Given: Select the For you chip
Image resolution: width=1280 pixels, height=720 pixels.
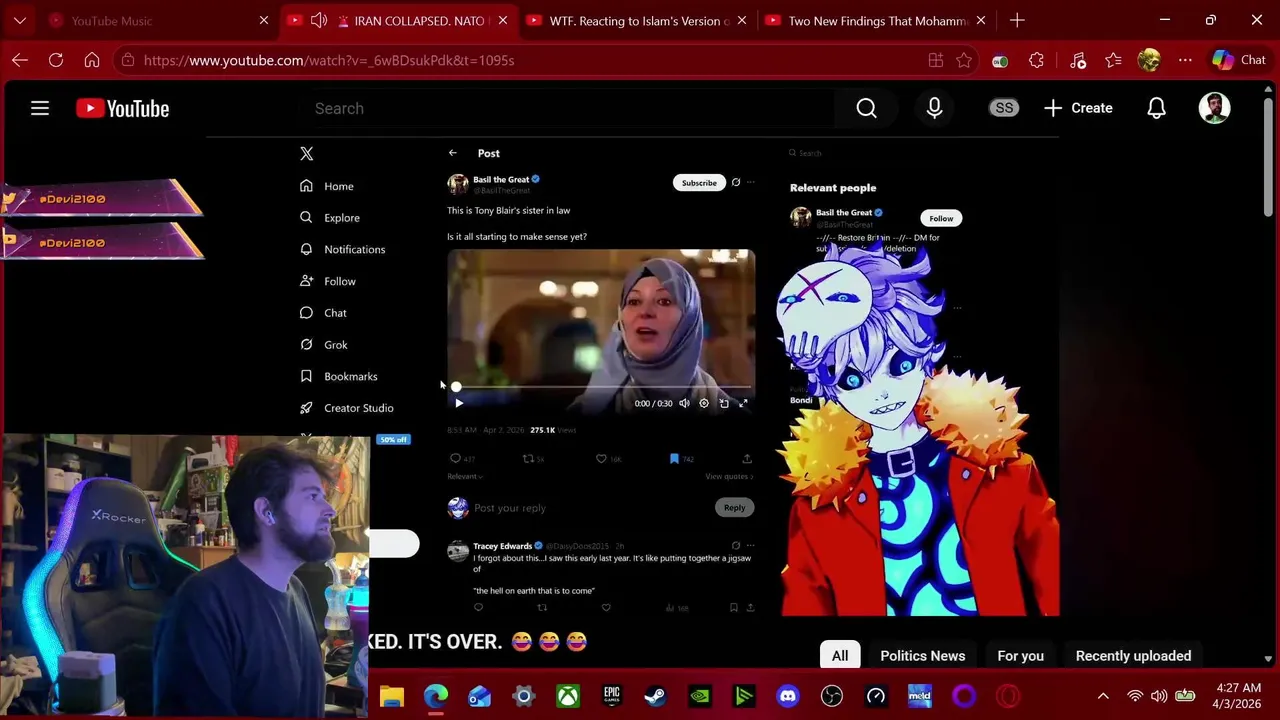Looking at the screenshot, I should (x=1020, y=656).
